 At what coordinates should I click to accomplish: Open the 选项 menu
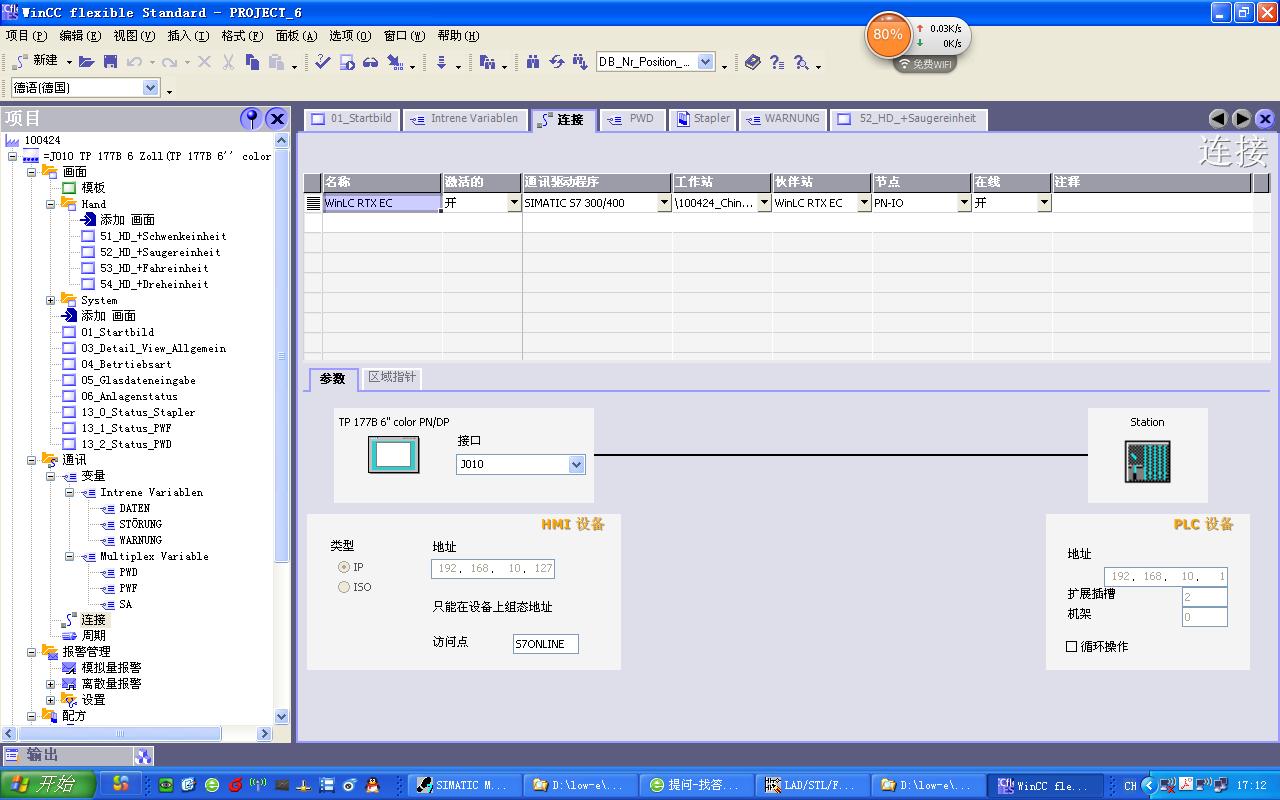(350, 35)
